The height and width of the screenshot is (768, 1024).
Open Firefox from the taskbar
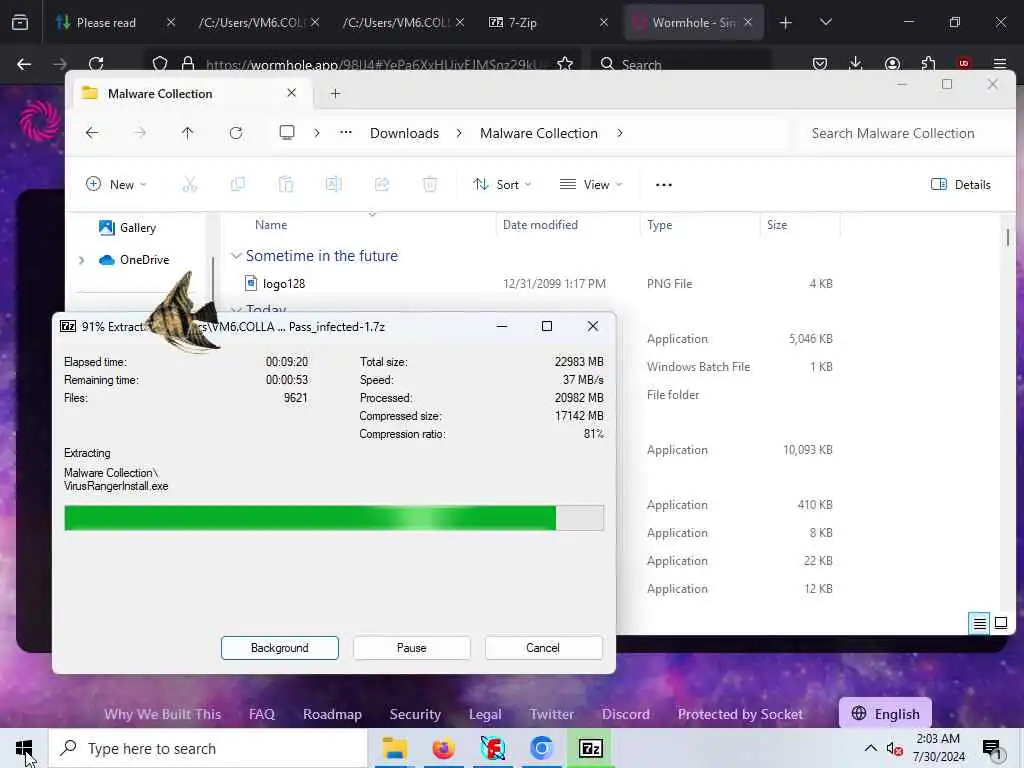coord(443,748)
